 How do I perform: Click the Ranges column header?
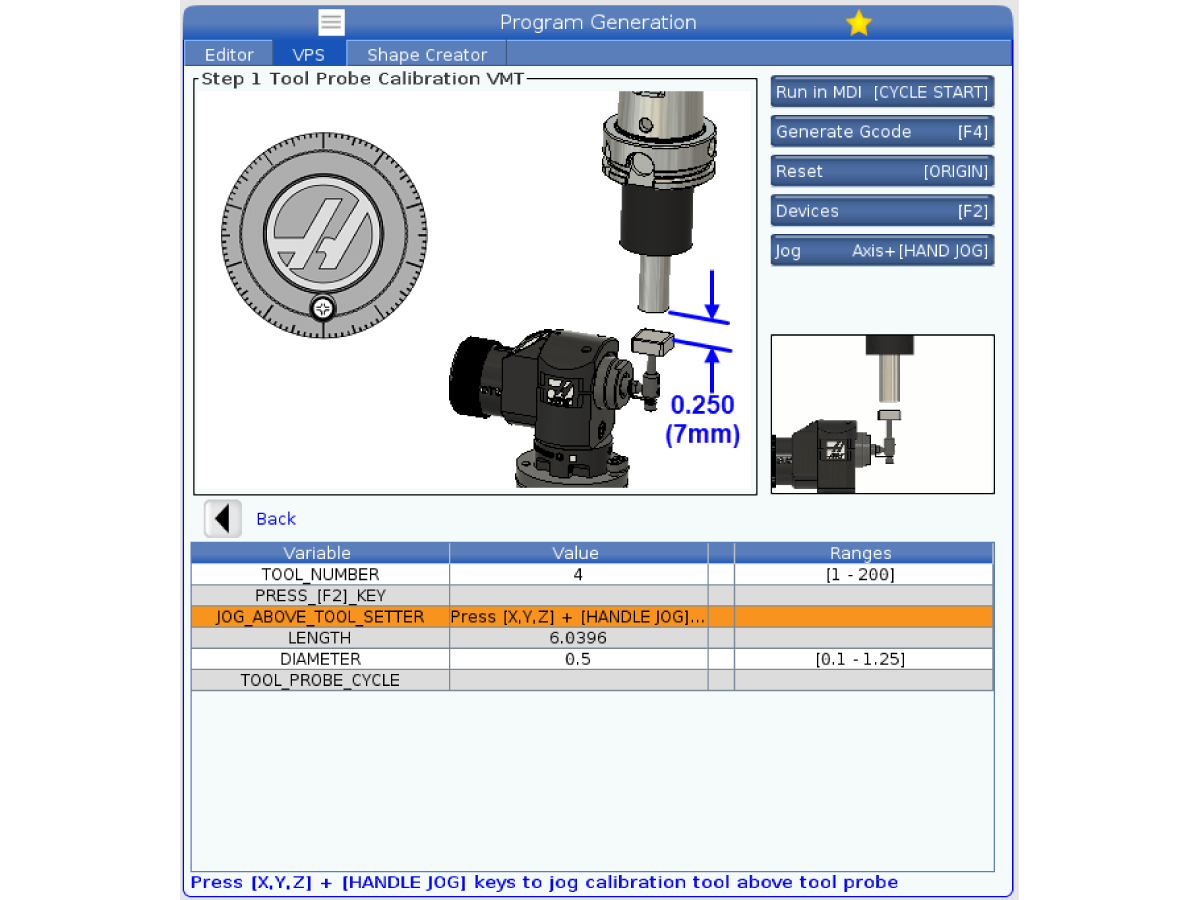click(x=863, y=553)
